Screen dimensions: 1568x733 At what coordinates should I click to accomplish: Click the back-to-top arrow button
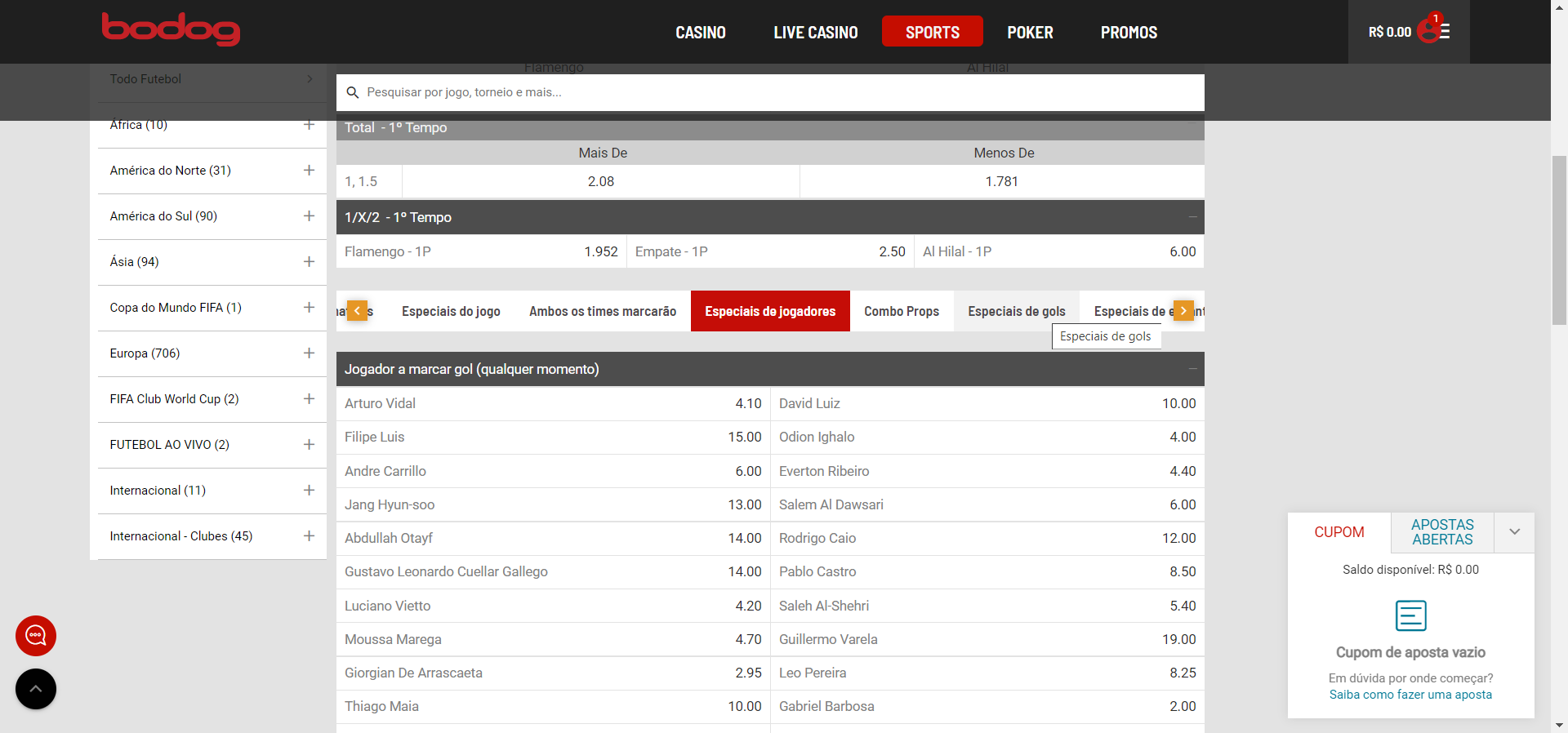pos(36,689)
